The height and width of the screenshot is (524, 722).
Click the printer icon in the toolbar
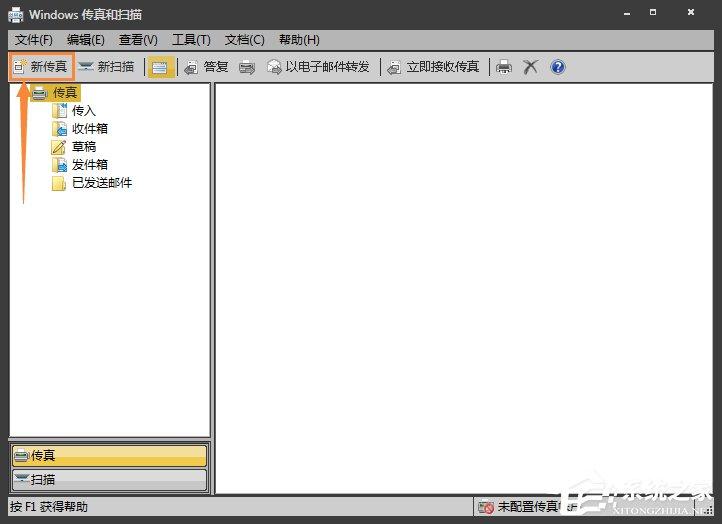505,67
